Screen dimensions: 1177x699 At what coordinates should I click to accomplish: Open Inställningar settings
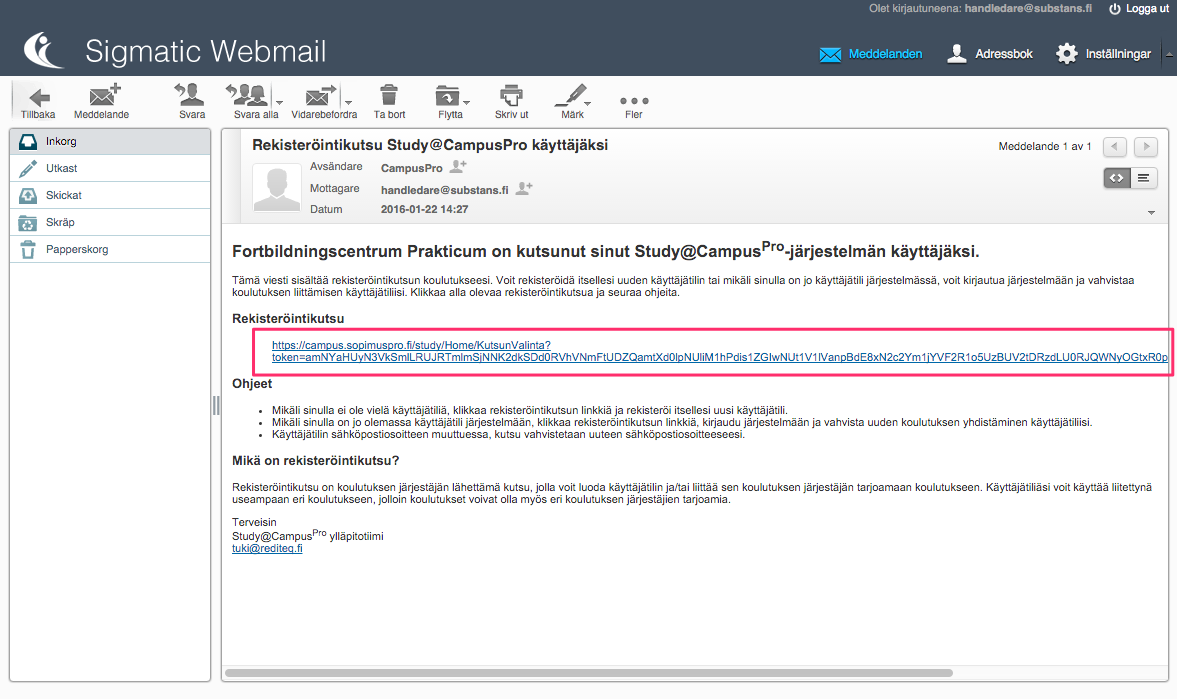tap(1103, 54)
